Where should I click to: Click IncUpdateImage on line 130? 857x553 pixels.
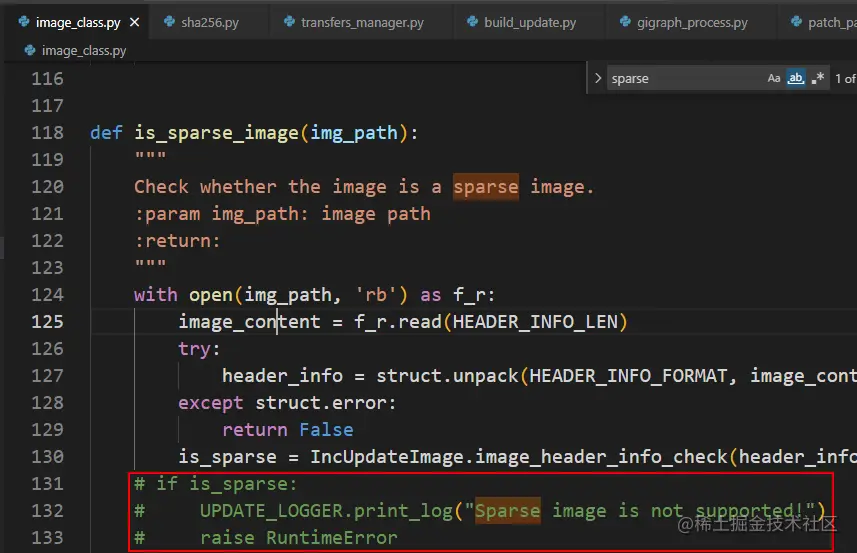click(387, 457)
